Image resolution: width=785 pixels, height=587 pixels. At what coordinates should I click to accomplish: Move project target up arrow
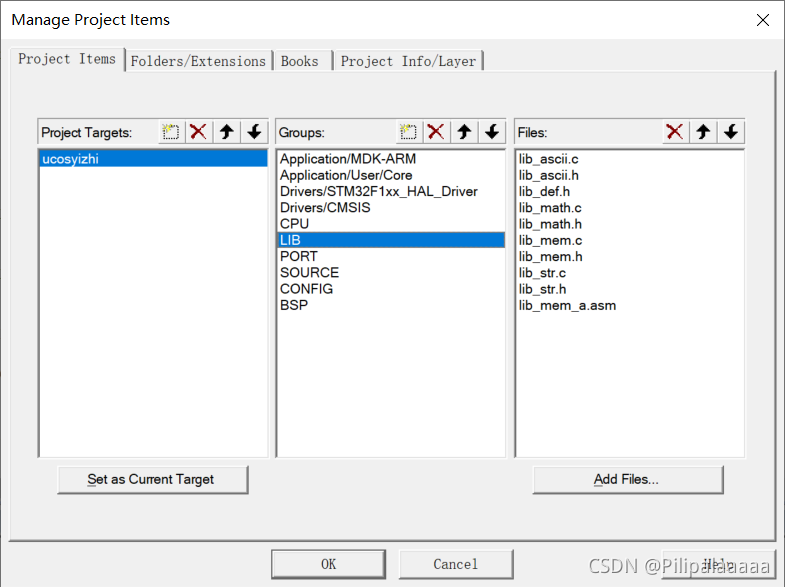(x=227, y=132)
